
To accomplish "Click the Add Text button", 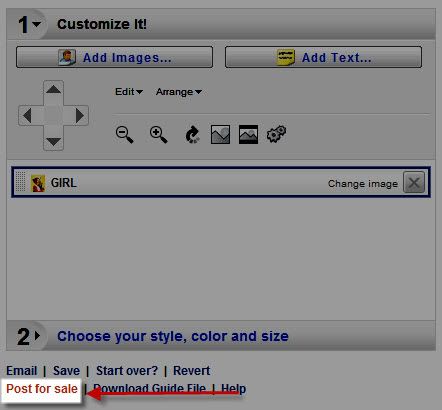I will tap(323, 57).
